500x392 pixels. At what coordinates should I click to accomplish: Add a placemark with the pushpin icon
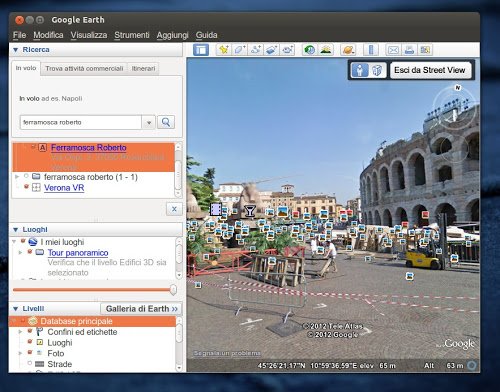click(223, 50)
